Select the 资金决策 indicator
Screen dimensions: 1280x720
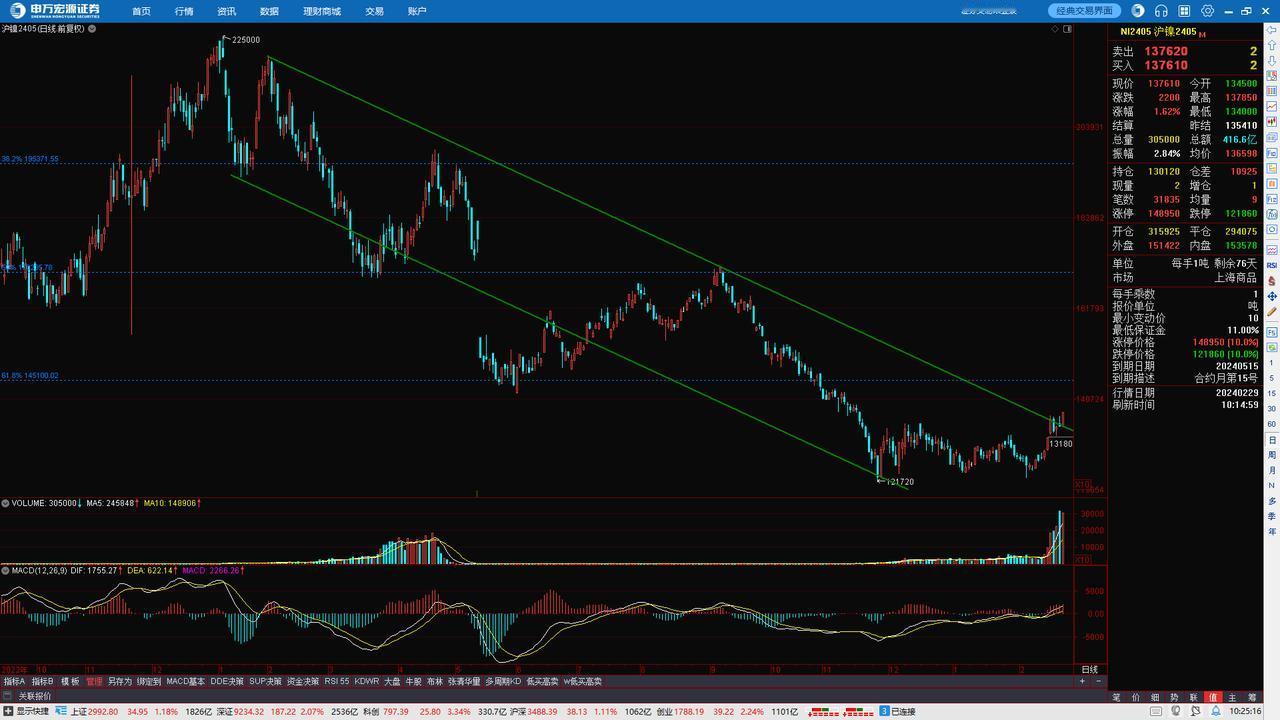(x=303, y=681)
